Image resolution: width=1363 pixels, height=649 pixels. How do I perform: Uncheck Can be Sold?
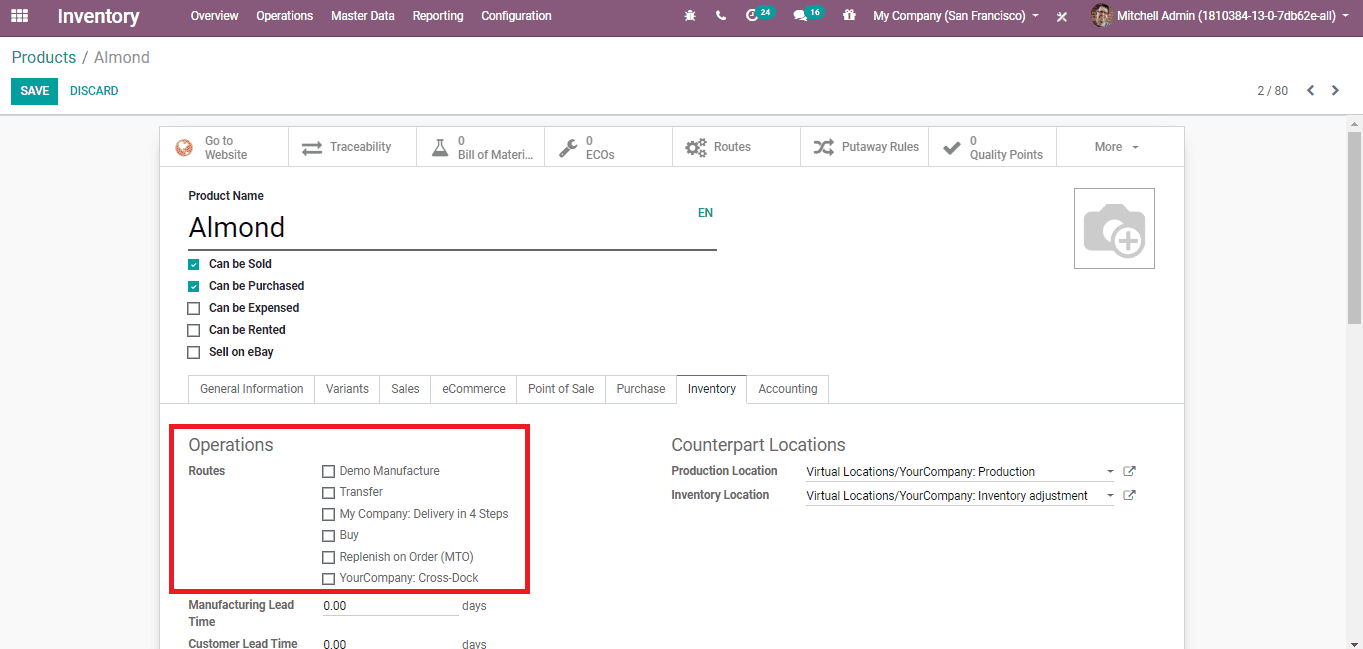point(194,265)
